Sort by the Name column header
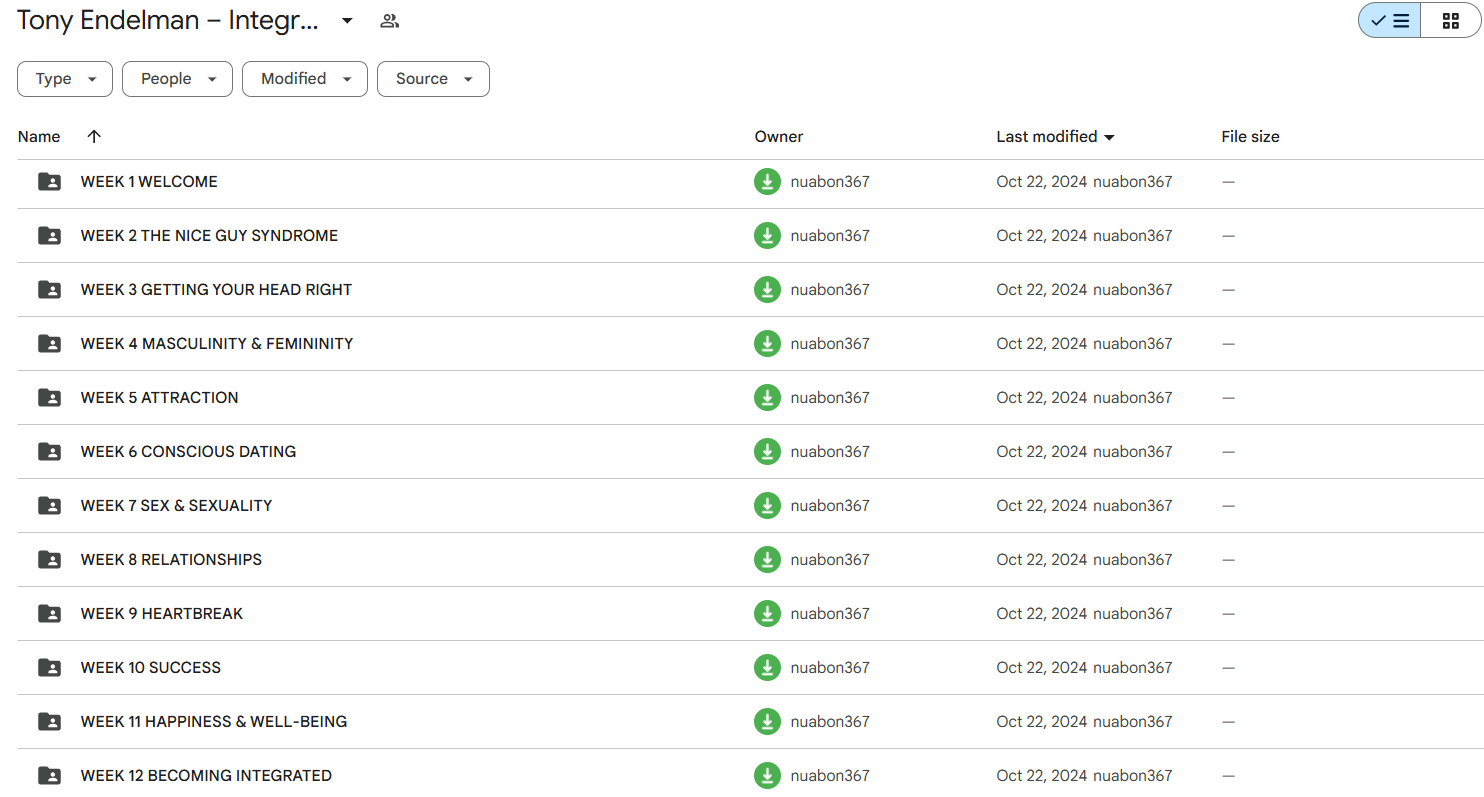 coord(39,137)
